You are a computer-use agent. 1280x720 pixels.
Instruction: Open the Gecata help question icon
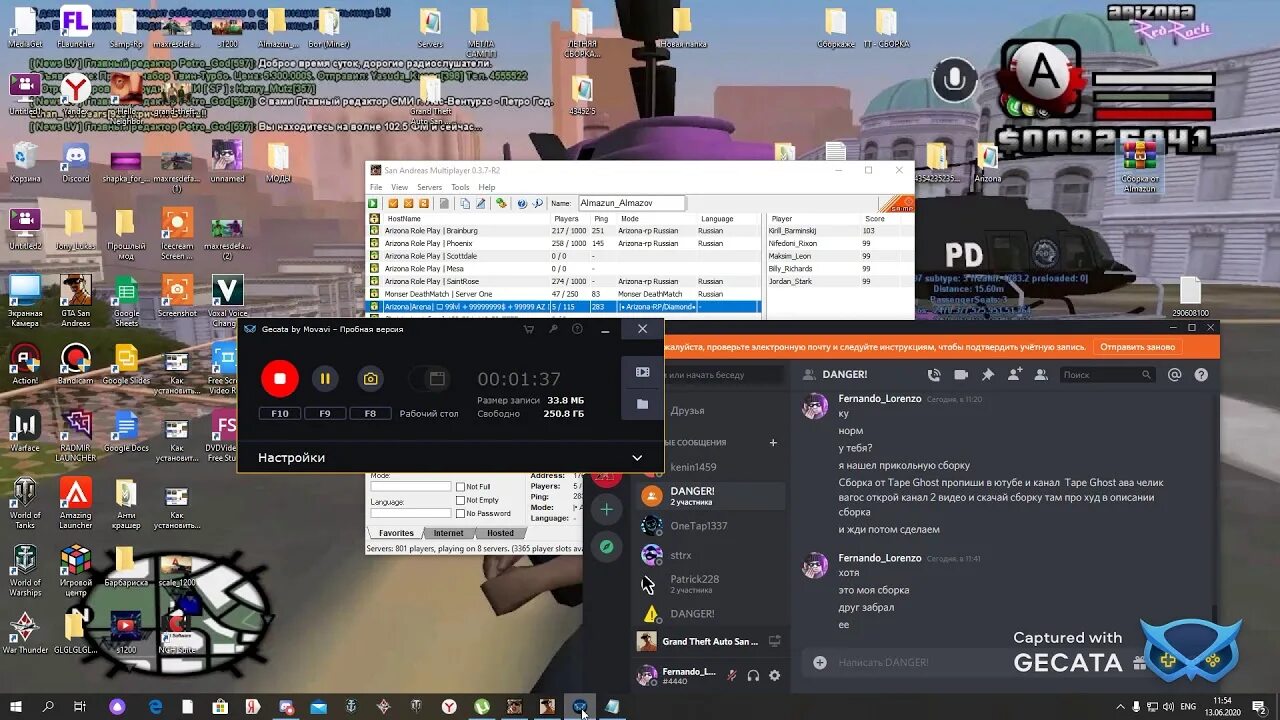(x=577, y=329)
